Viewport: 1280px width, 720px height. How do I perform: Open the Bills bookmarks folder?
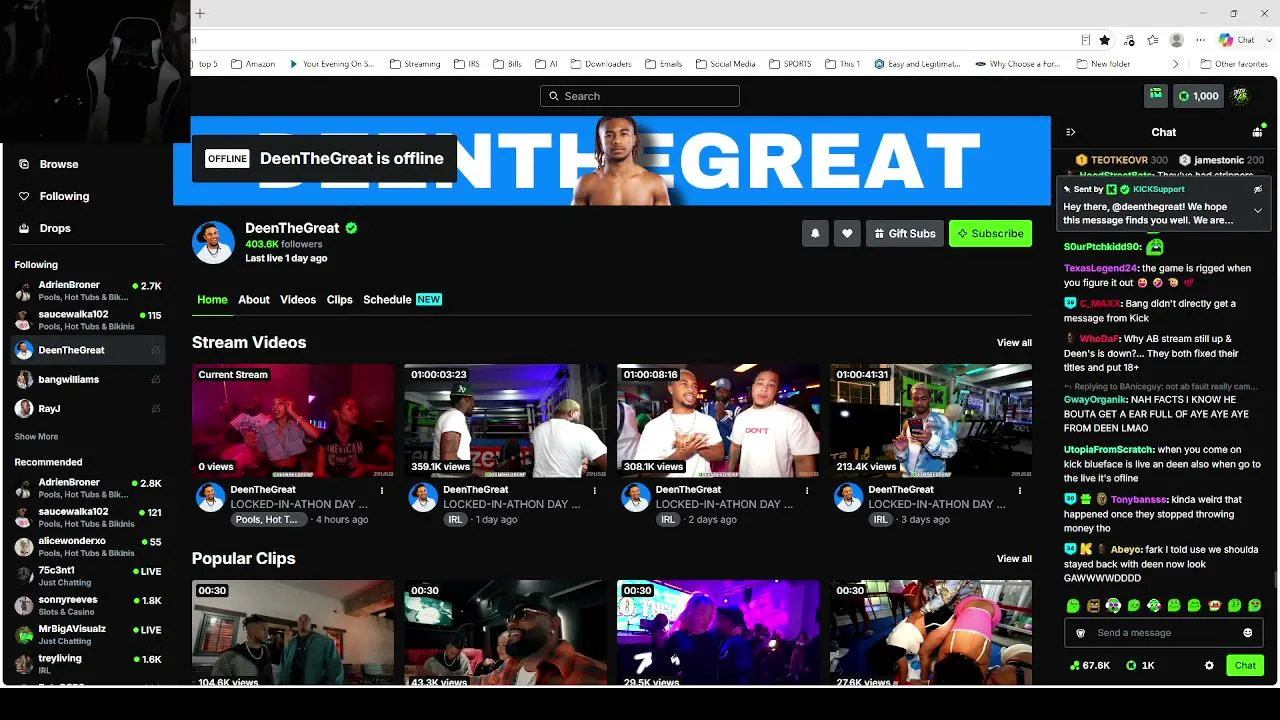507,64
